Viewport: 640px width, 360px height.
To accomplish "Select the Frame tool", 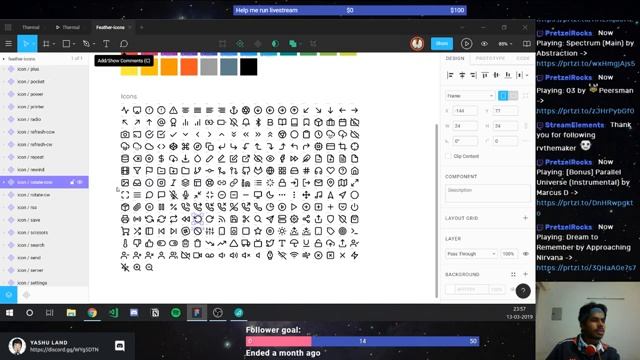I will (x=46, y=44).
